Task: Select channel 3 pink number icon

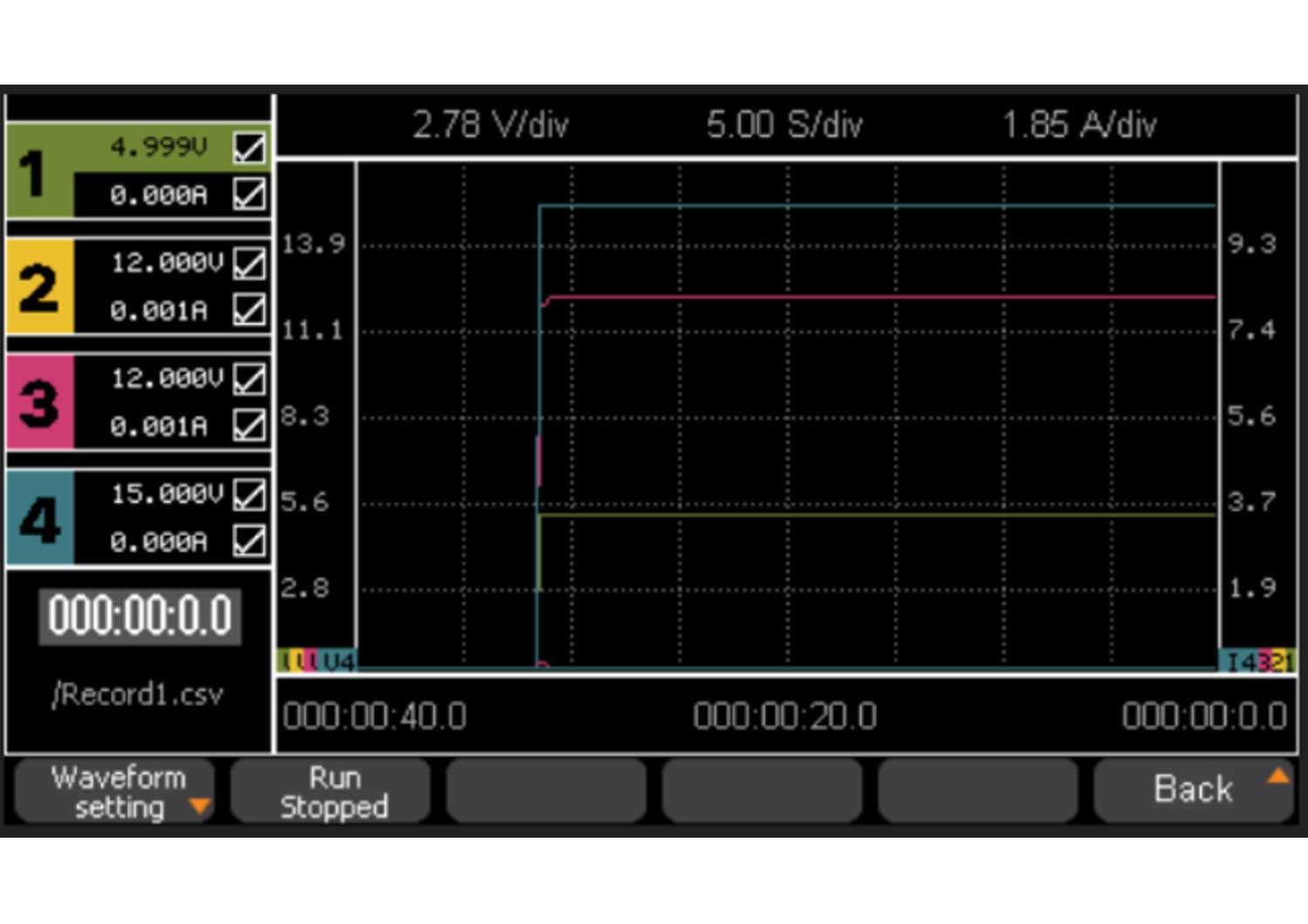Action: pyautogui.click(x=40, y=403)
